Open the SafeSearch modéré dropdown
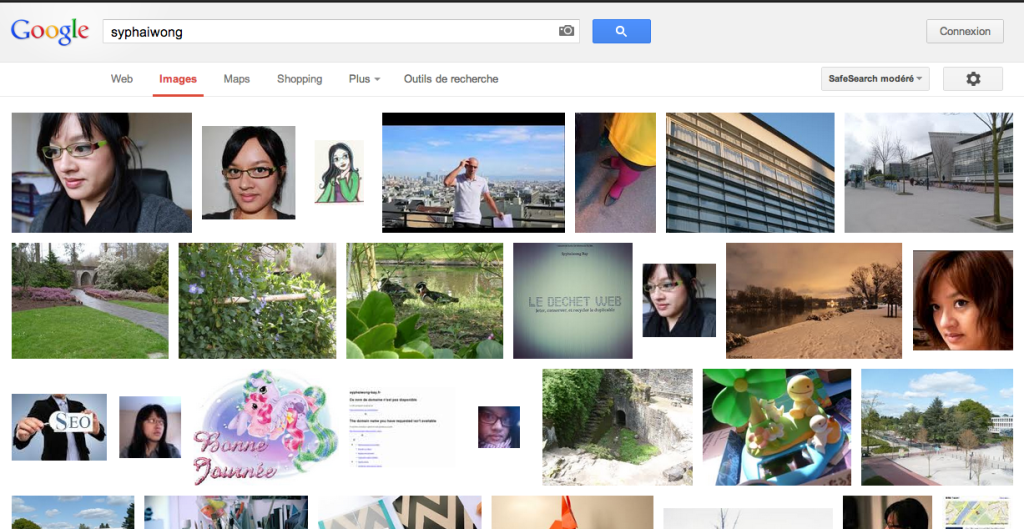 tap(874, 79)
